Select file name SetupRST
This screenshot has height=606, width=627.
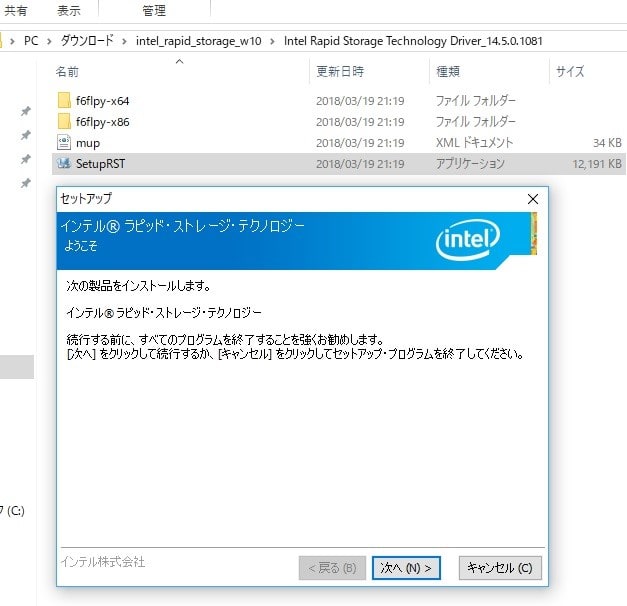[x=100, y=164]
